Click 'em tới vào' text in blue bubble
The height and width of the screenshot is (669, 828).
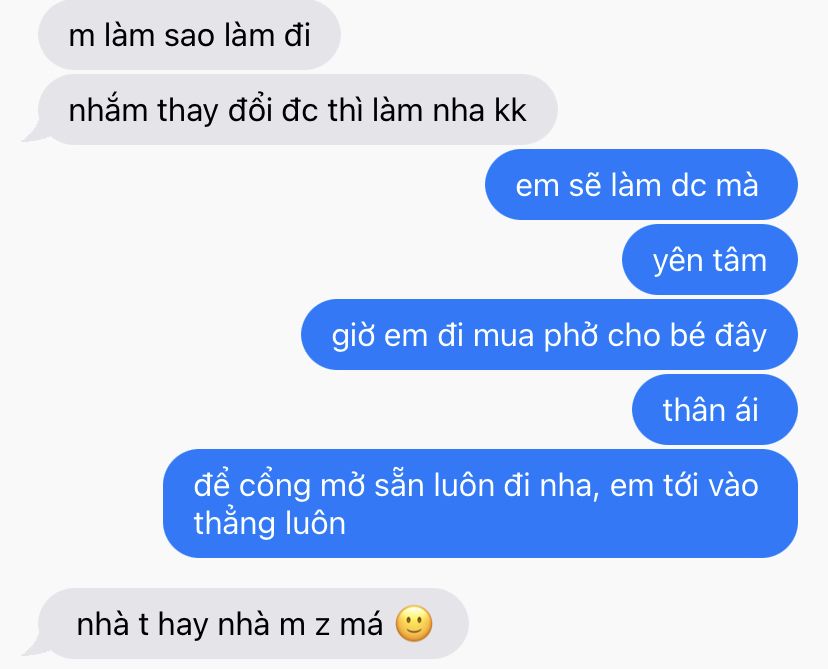tap(684, 485)
